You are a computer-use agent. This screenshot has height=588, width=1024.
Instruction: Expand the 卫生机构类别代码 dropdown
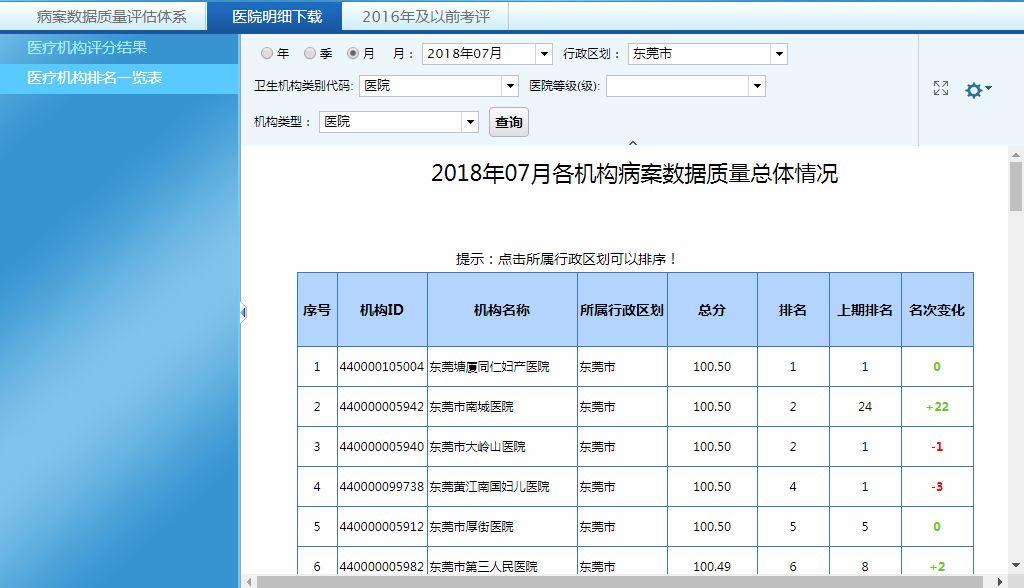pyautogui.click(x=510, y=86)
